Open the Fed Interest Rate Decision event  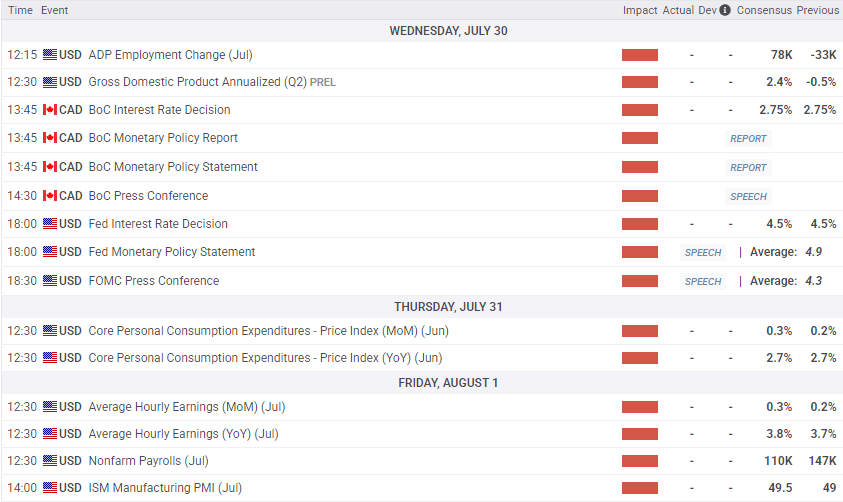click(x=158, y=224)
